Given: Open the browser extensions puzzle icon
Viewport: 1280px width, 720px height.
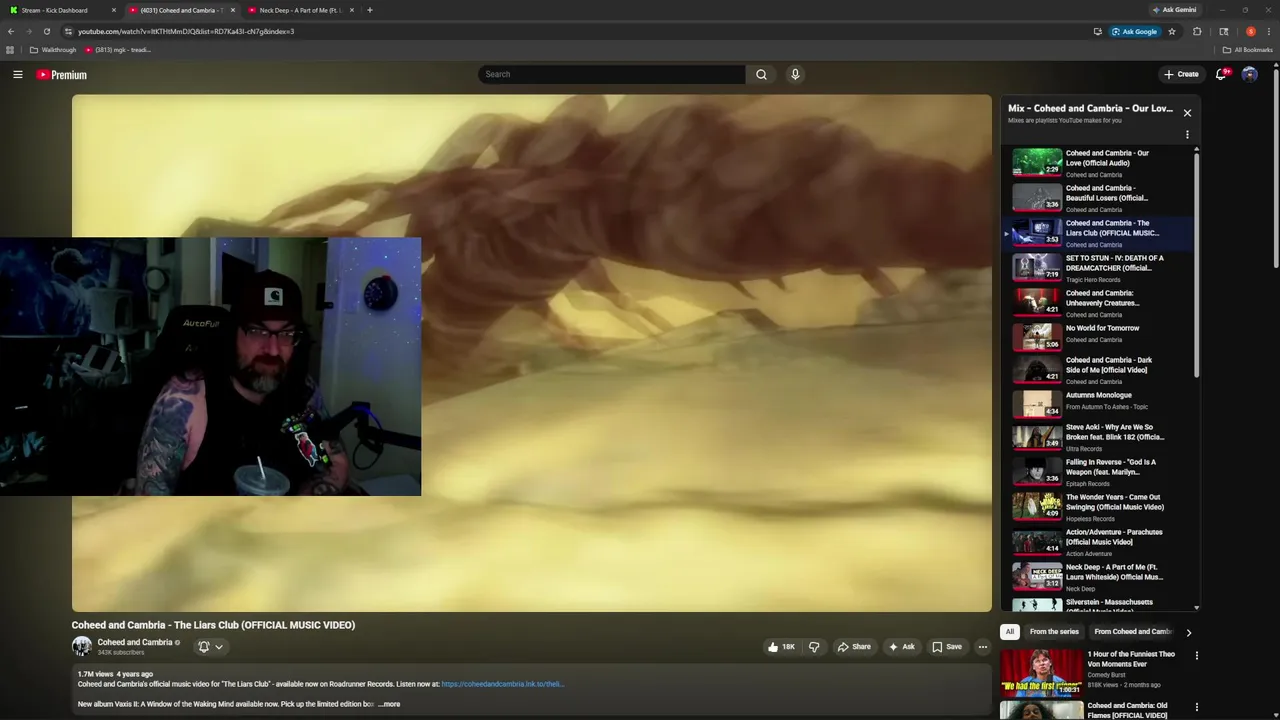Looking at the screenshot, I should pos(1197,31).
